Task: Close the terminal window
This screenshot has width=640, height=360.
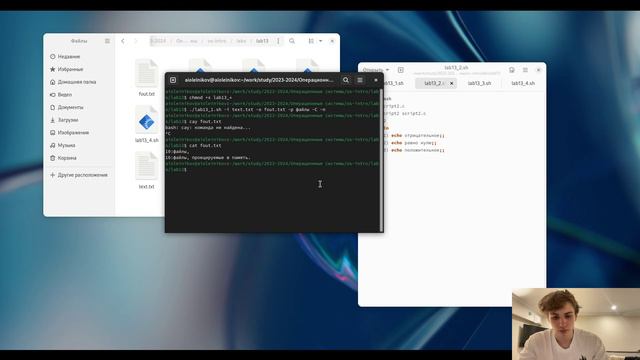Action: point(376,80)
